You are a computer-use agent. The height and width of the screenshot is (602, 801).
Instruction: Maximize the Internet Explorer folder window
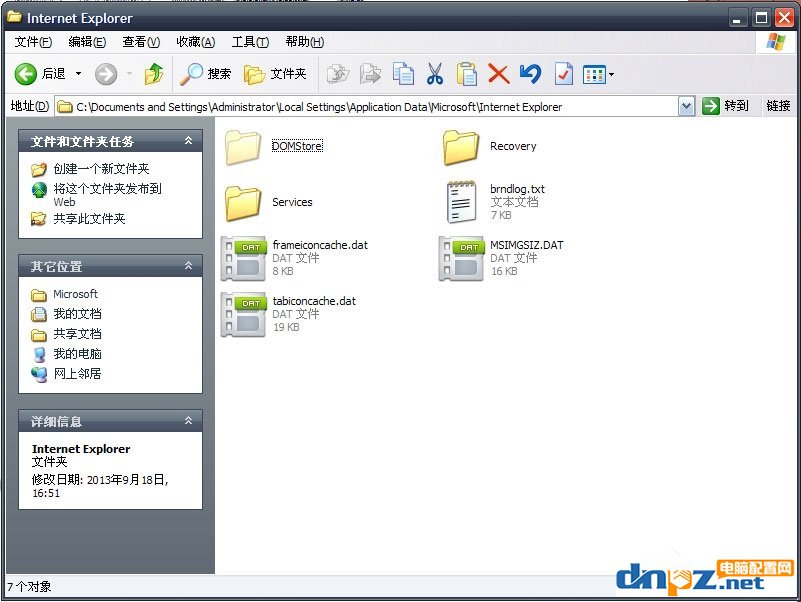(761, 18)
